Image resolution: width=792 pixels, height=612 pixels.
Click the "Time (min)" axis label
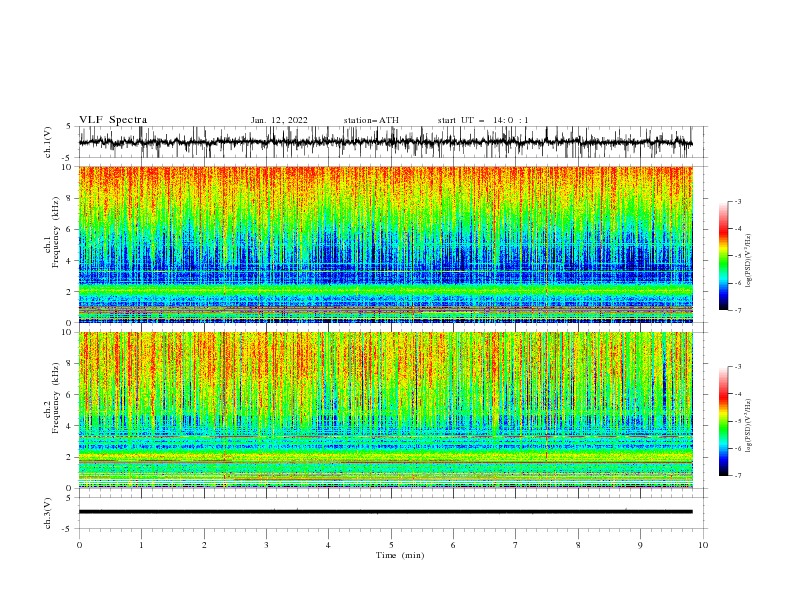tap(400, 555)
